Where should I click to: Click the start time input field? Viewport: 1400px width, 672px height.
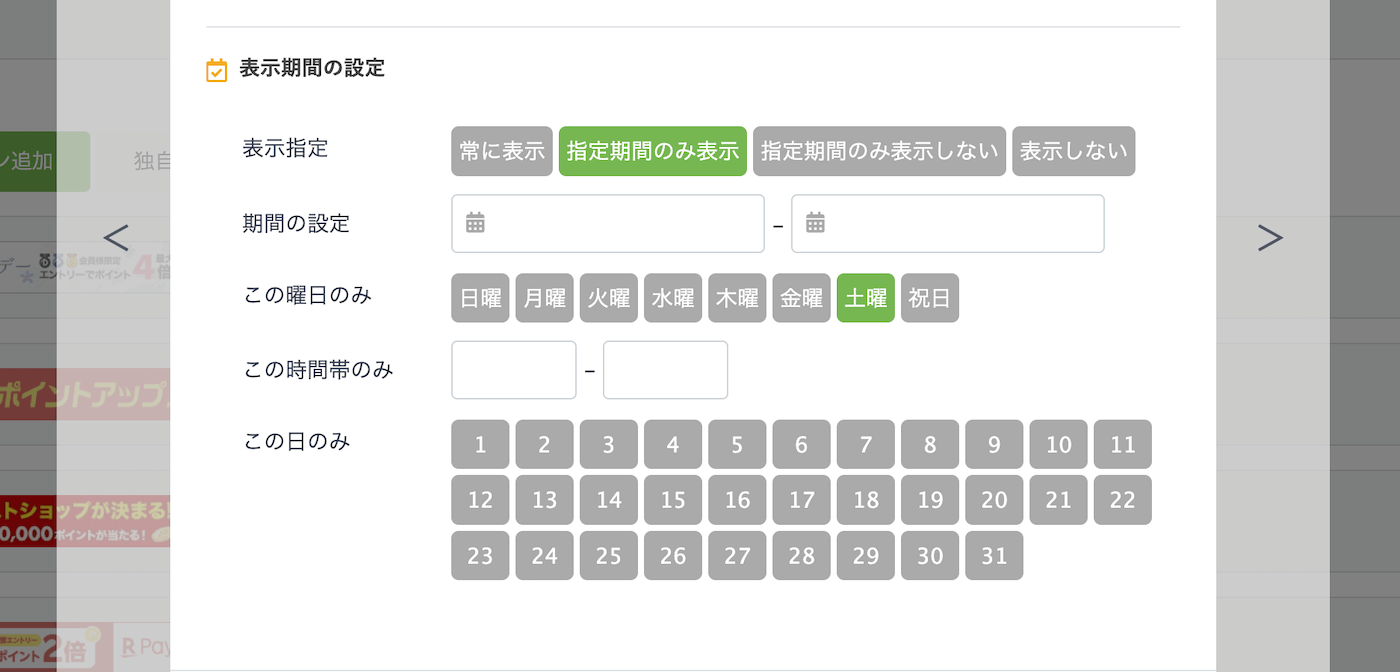point(514,370)
